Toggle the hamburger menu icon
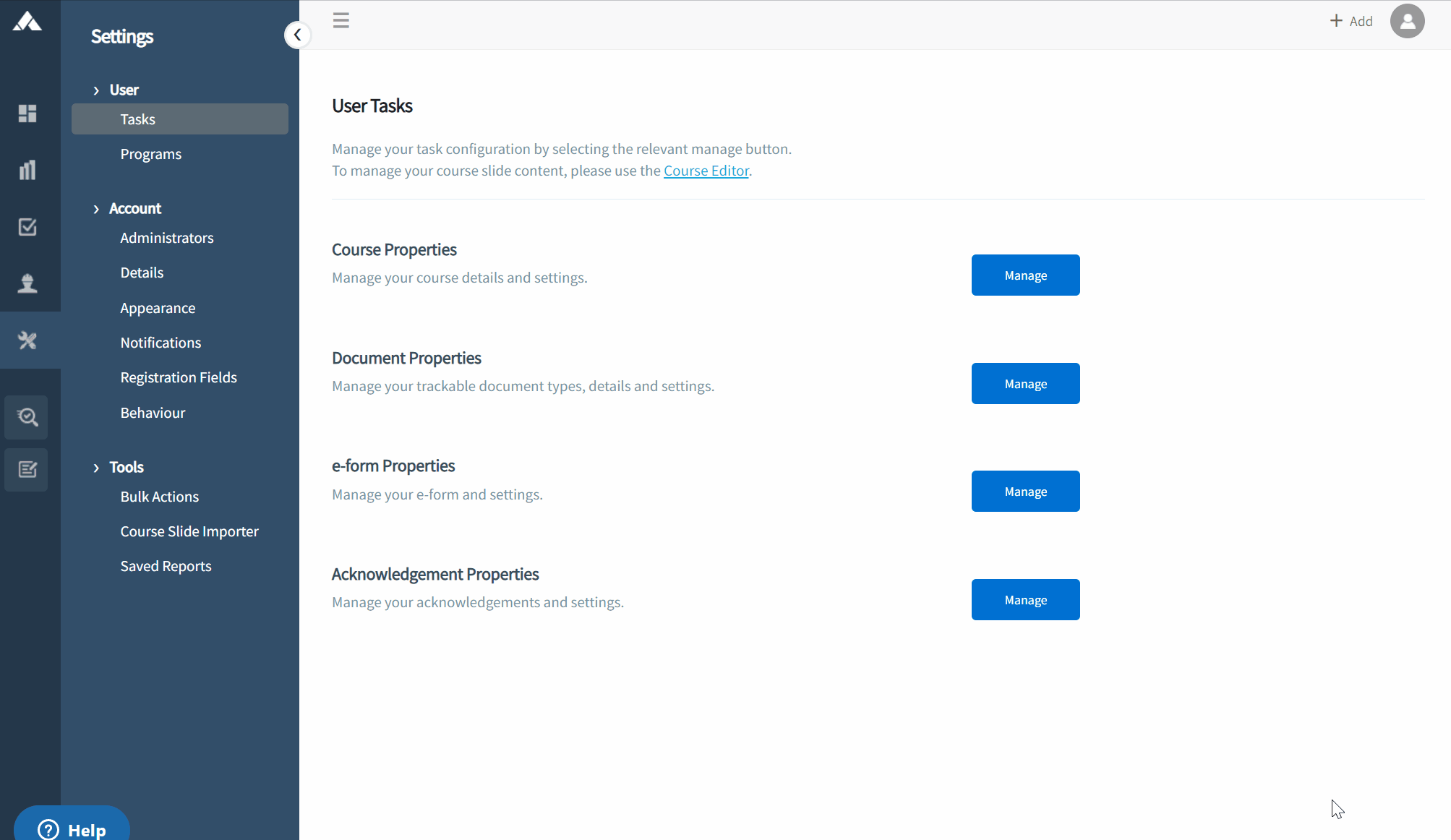The width and height of the screenshot is (1451, 840). click(x=341, y=20)
